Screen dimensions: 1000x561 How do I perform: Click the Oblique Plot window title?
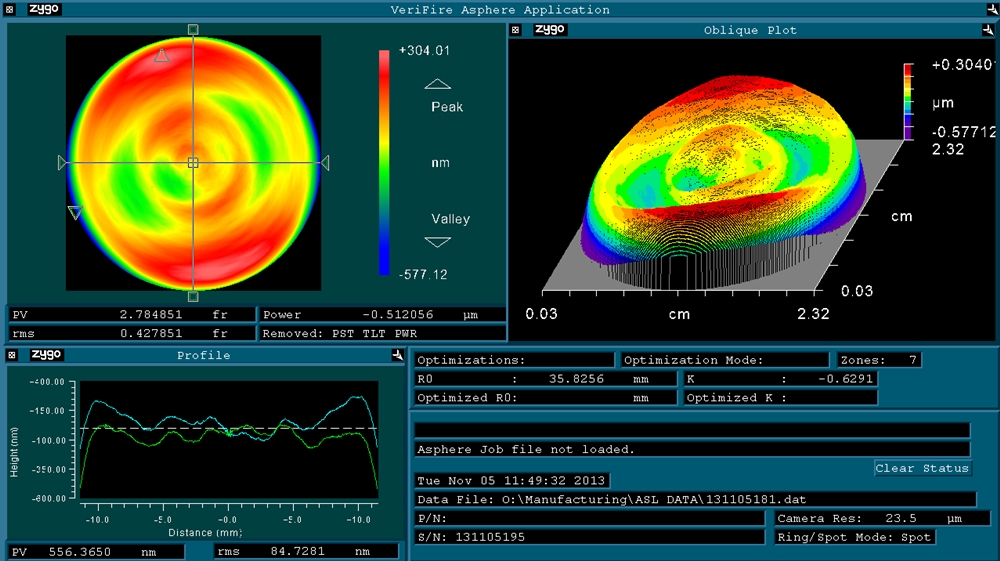pos(750,30)
